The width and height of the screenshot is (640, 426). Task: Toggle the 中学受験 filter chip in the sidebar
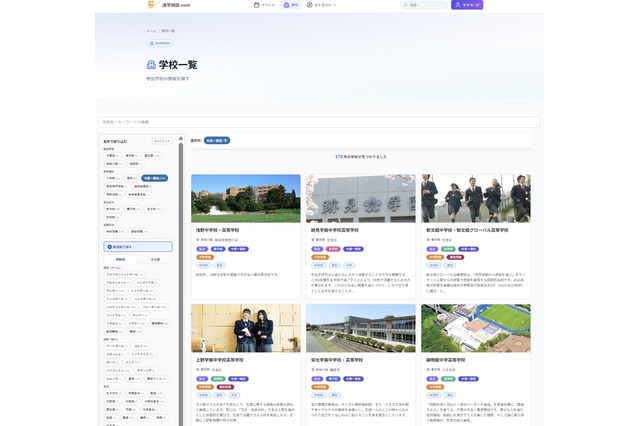click(115, 231)
